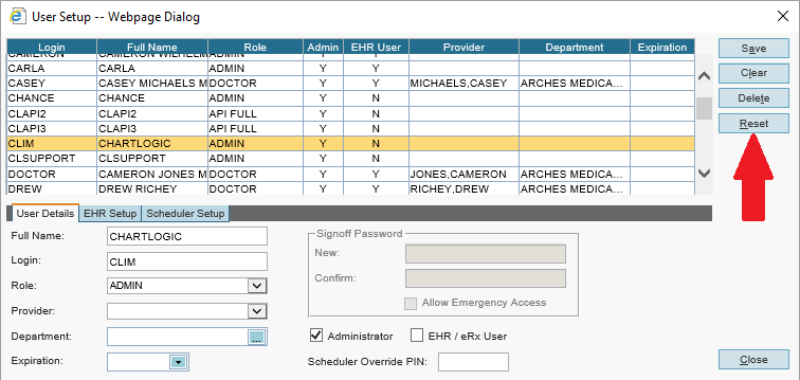Click the Admin column header
The image size is (800, 380).
click(x=323, y=47)
